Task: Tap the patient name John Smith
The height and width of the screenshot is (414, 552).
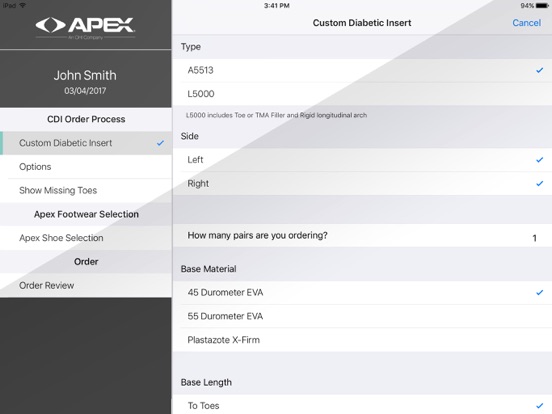Action: click(x=85, y=75)
